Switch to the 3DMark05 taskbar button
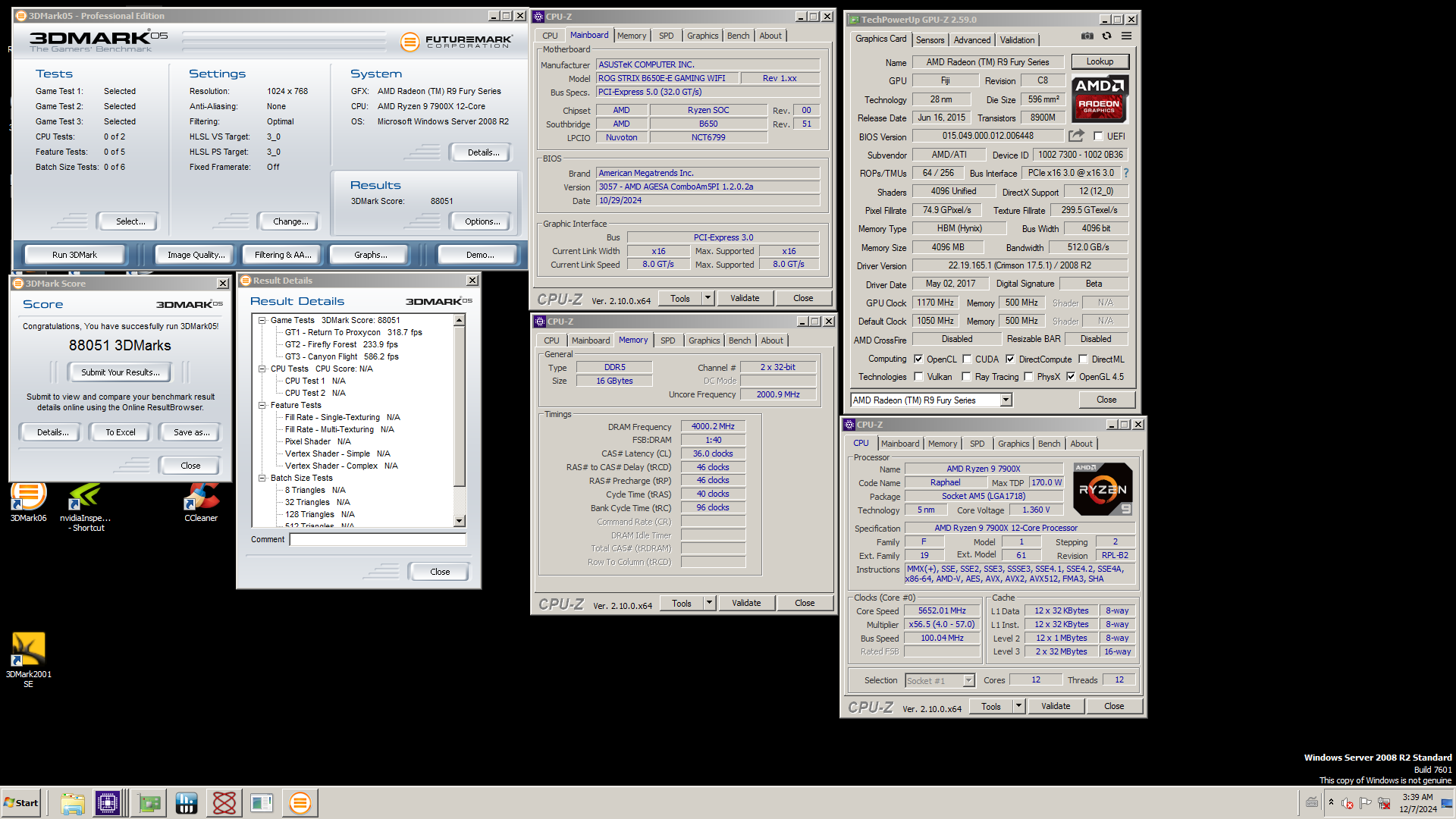 [300, 802]
